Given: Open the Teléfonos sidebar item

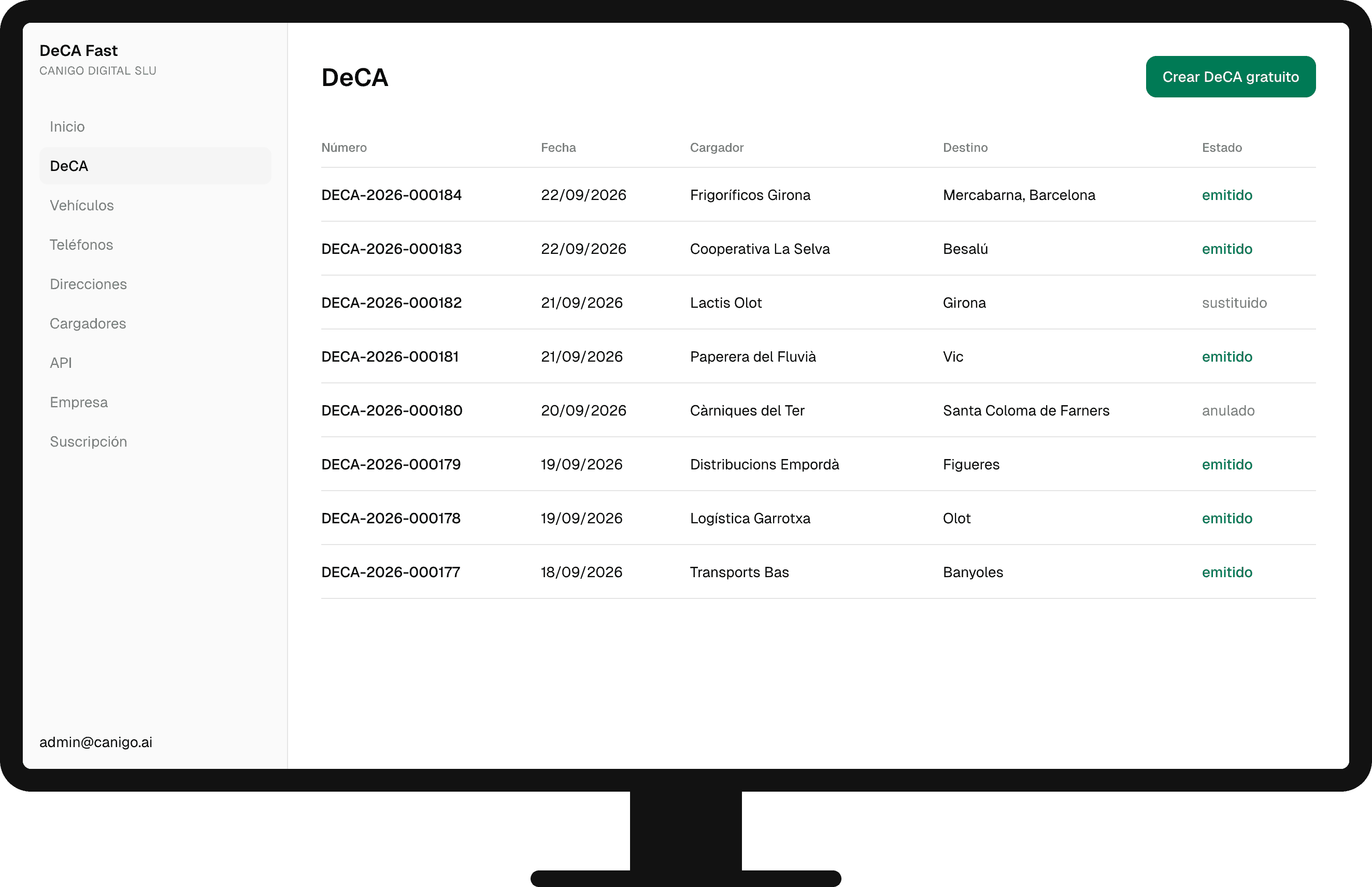Looking at the screenshot, I should [155, 245].
